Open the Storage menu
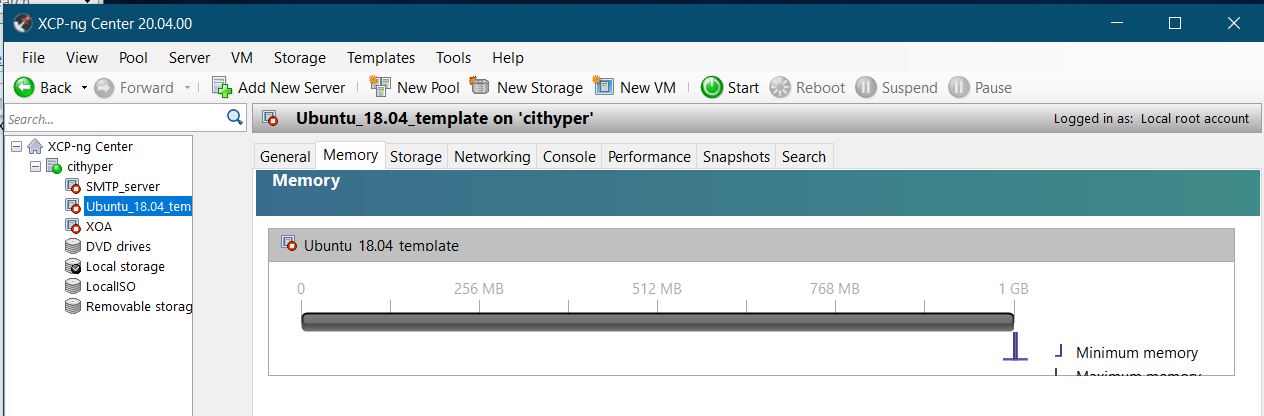This screenshot has height=416, width=1264. tap(300, 58)
